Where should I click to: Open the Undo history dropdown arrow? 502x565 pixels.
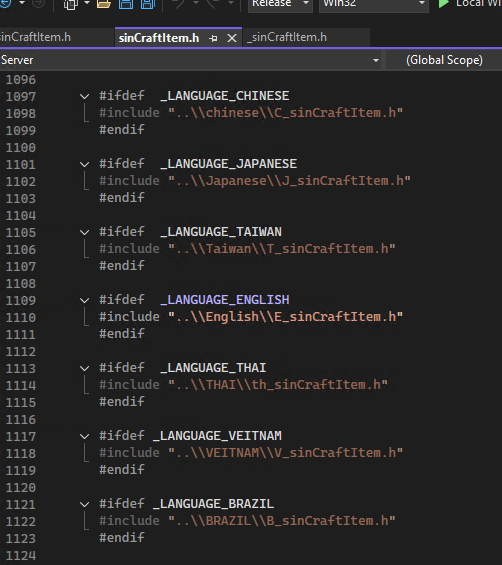tap(196, 3)
